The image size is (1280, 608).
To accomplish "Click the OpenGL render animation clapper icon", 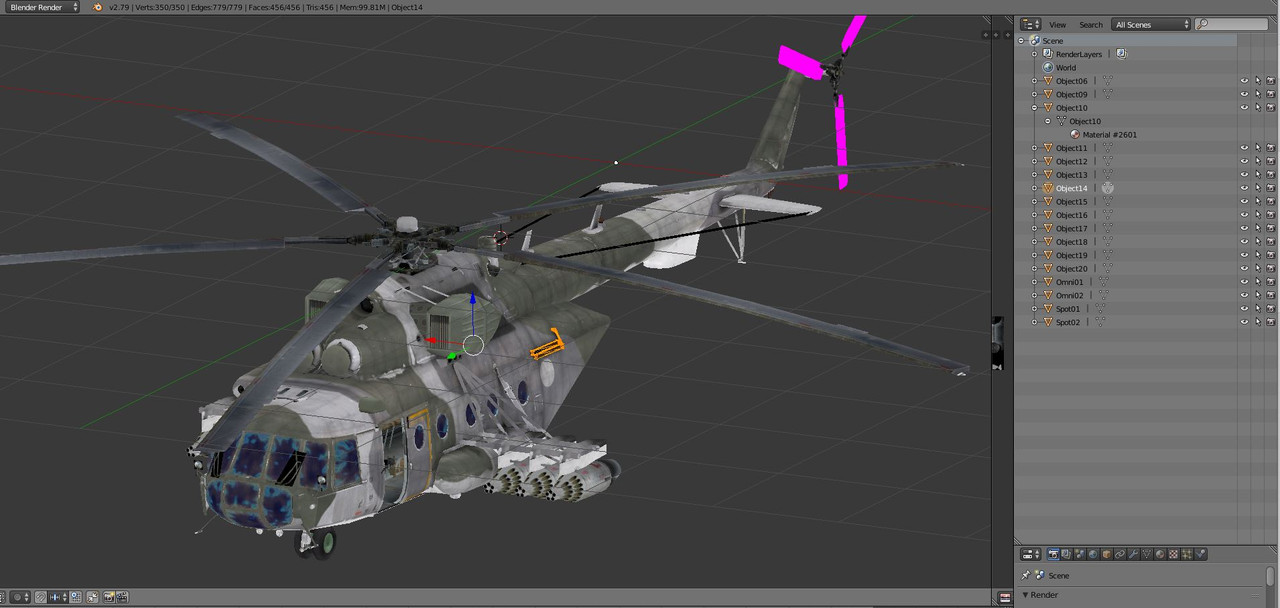I will (x=122, y=597).
